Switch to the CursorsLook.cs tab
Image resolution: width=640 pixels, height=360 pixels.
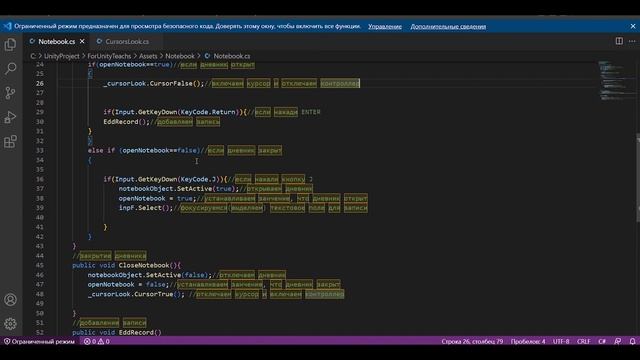127,42
